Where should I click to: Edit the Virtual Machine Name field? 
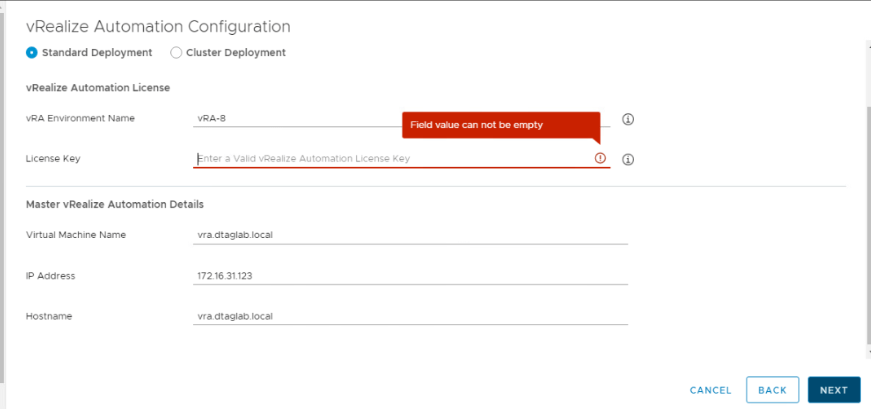410,235
